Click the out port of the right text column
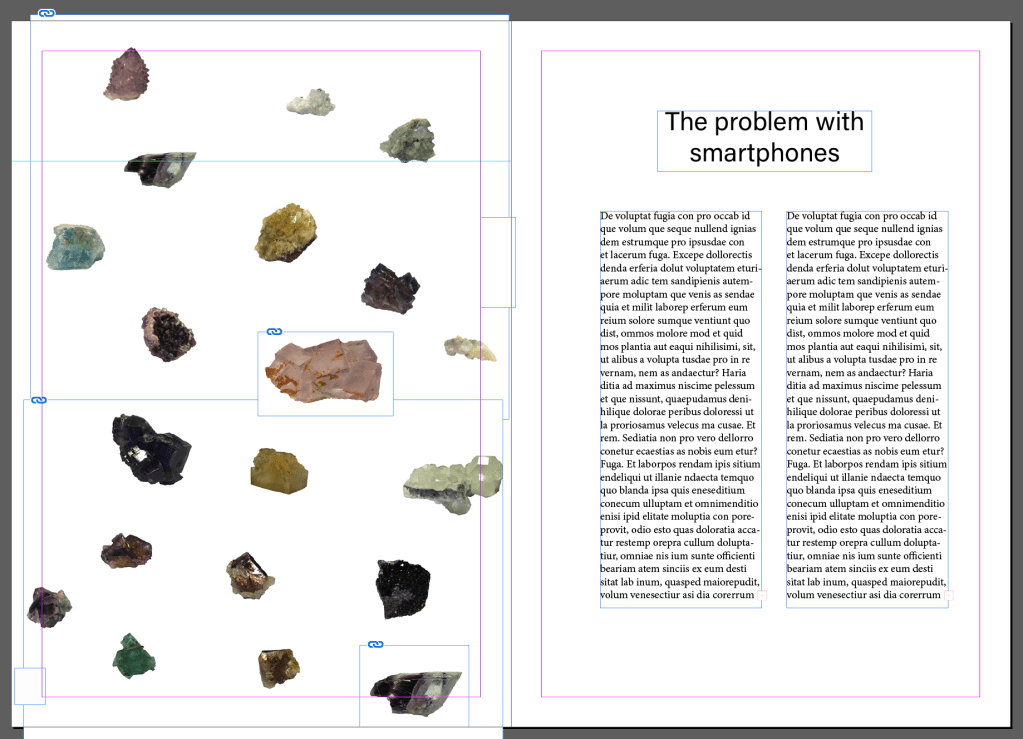Screen dimensions: 1023x739 click(948, 595)
